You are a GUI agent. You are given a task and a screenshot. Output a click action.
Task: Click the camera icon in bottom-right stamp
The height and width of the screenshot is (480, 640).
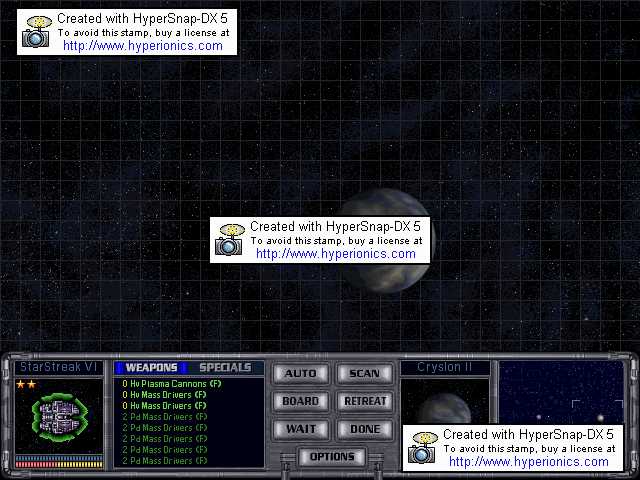click(423, 448)
